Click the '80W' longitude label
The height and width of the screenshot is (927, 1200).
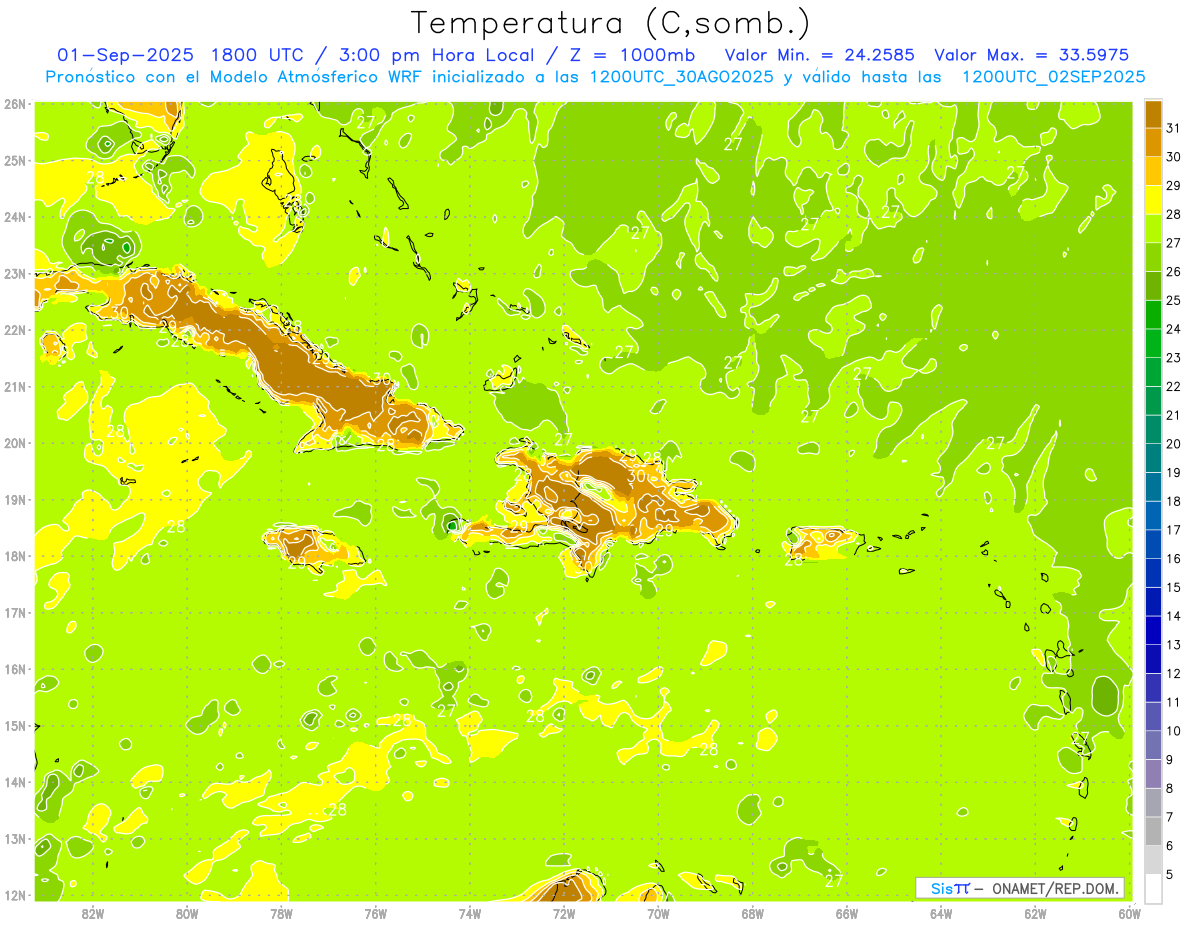[187, 913]
